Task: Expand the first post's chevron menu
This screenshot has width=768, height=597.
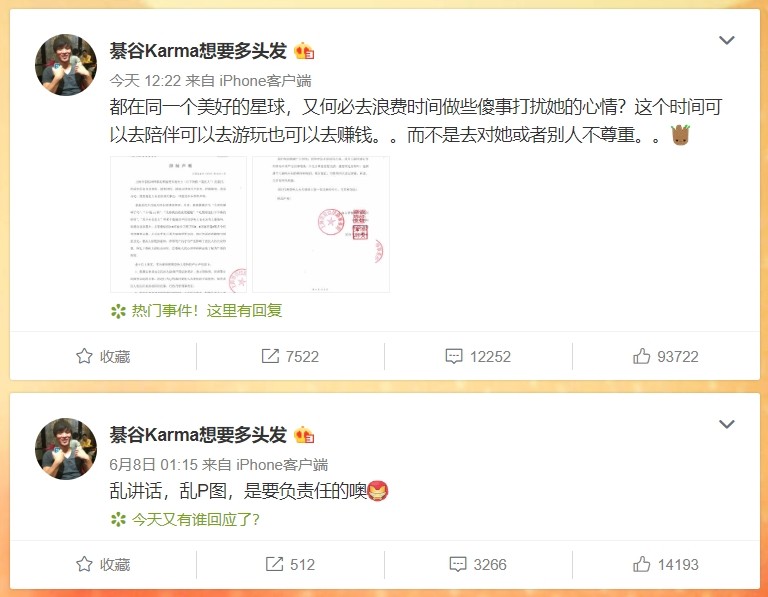Action: pos(726,40)
